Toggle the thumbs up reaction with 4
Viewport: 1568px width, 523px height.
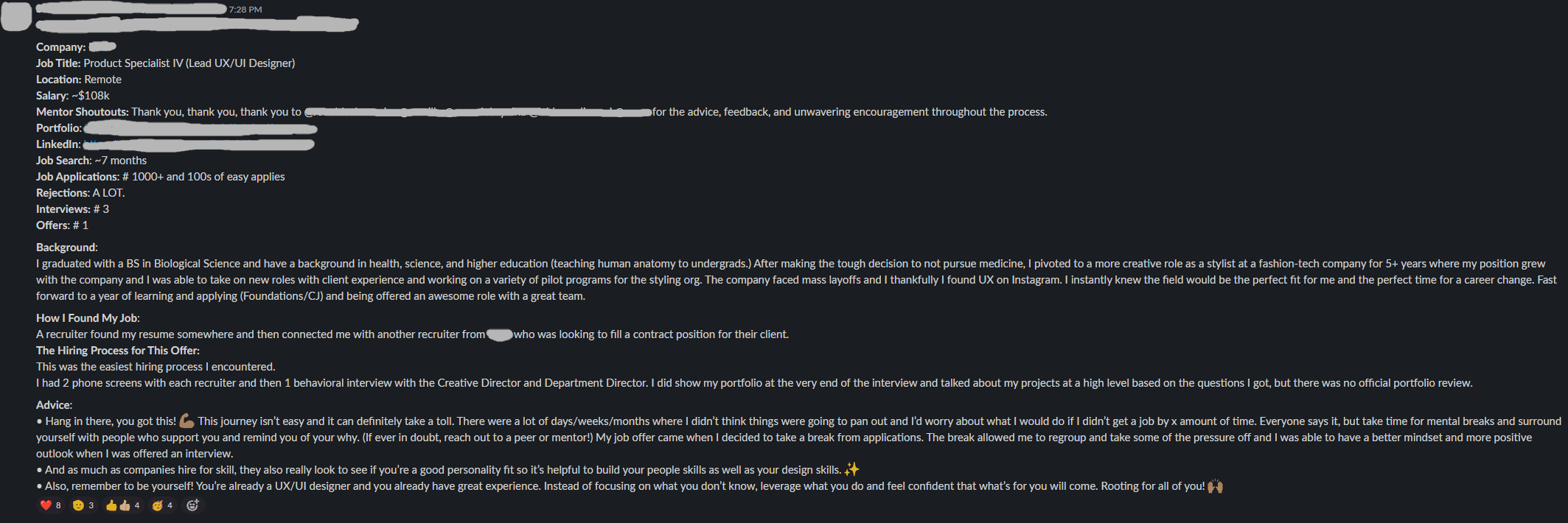click(122, 505)
